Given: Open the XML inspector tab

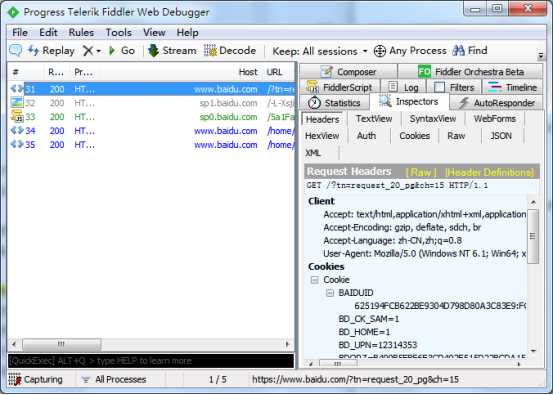Looking at the screenshot, I should coord(313,153).
